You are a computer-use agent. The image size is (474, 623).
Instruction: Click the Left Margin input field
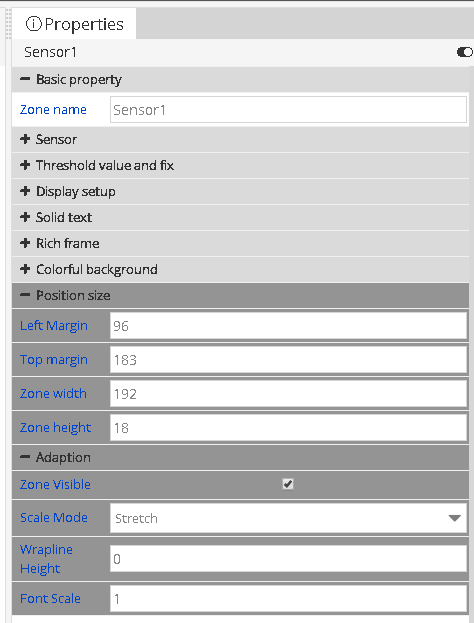point(288,326)
